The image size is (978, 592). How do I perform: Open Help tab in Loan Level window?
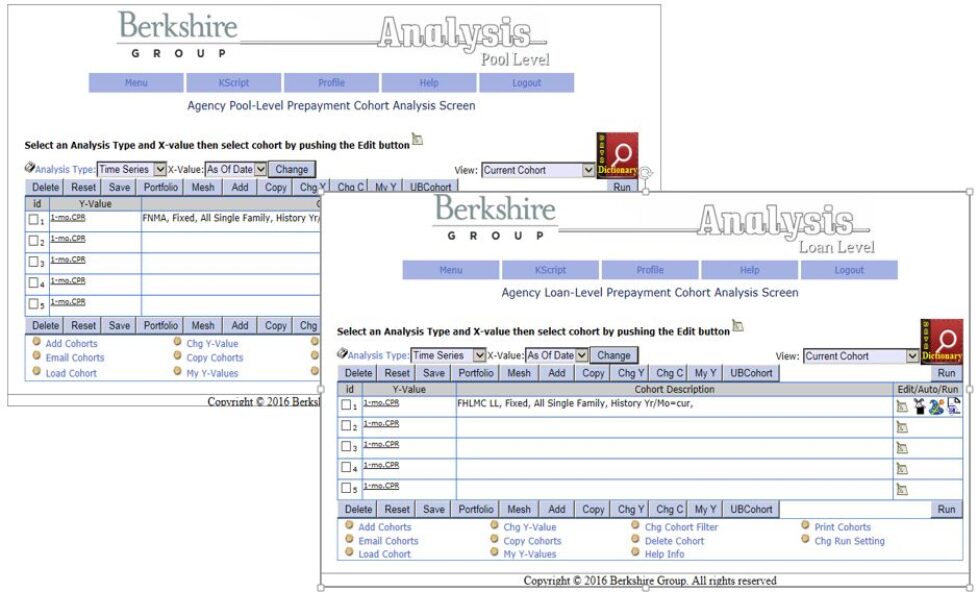(749, 270)
